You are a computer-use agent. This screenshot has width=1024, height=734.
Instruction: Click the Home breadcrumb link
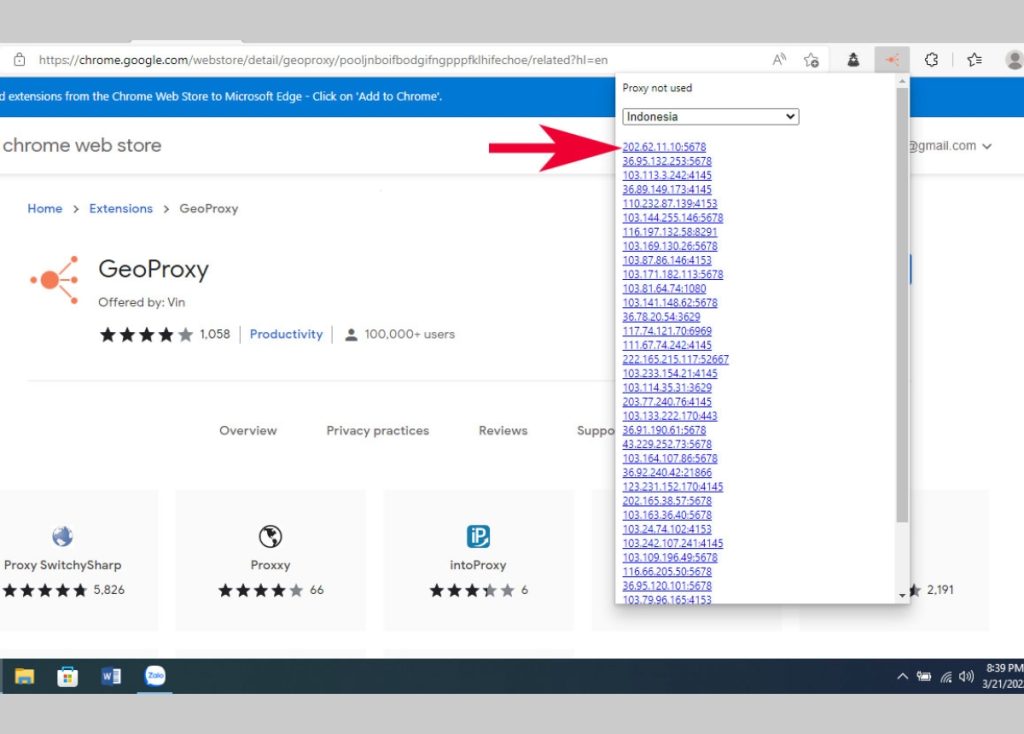[x=44, y=208]
